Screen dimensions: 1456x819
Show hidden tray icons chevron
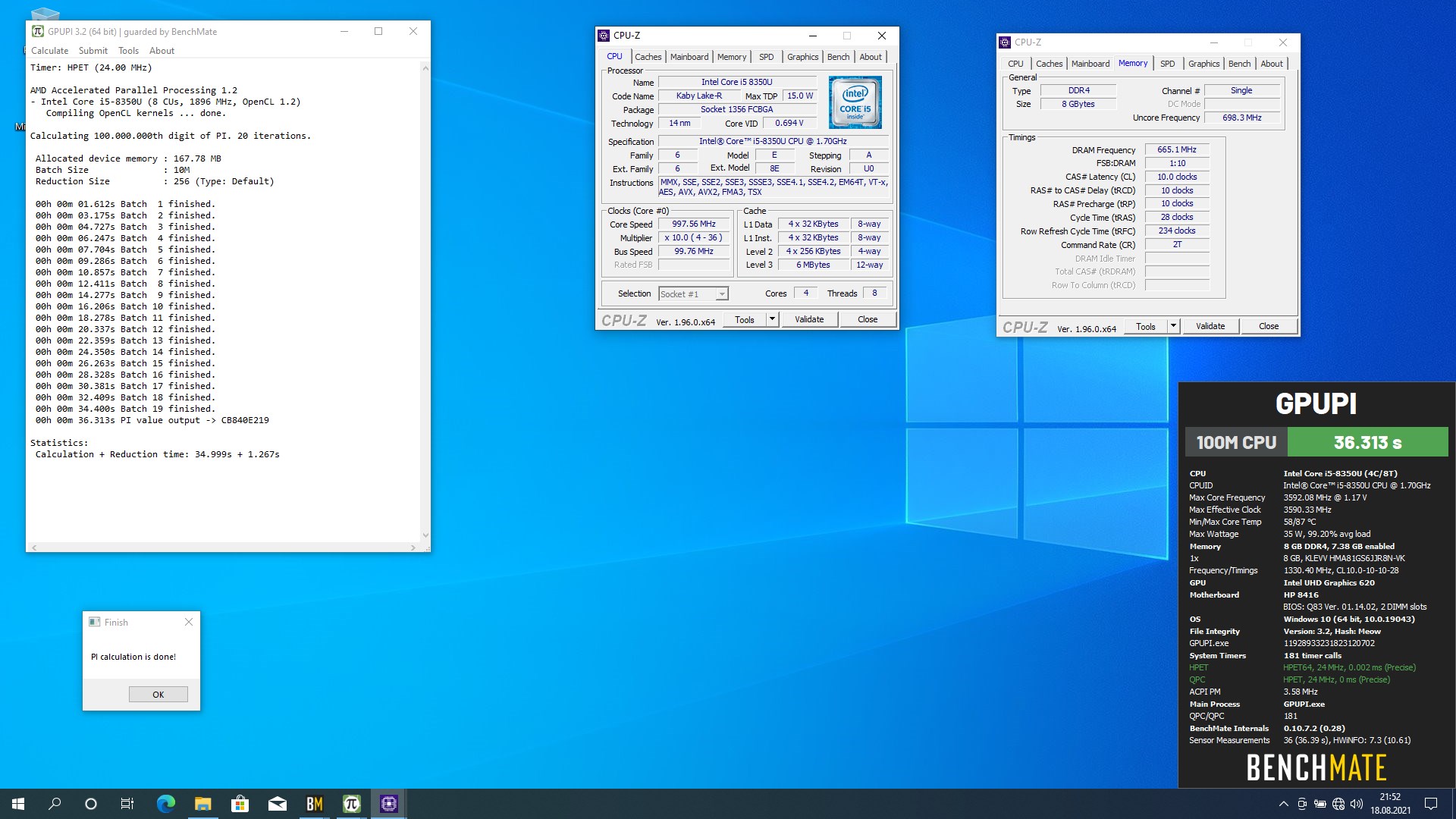point(1283,804)
